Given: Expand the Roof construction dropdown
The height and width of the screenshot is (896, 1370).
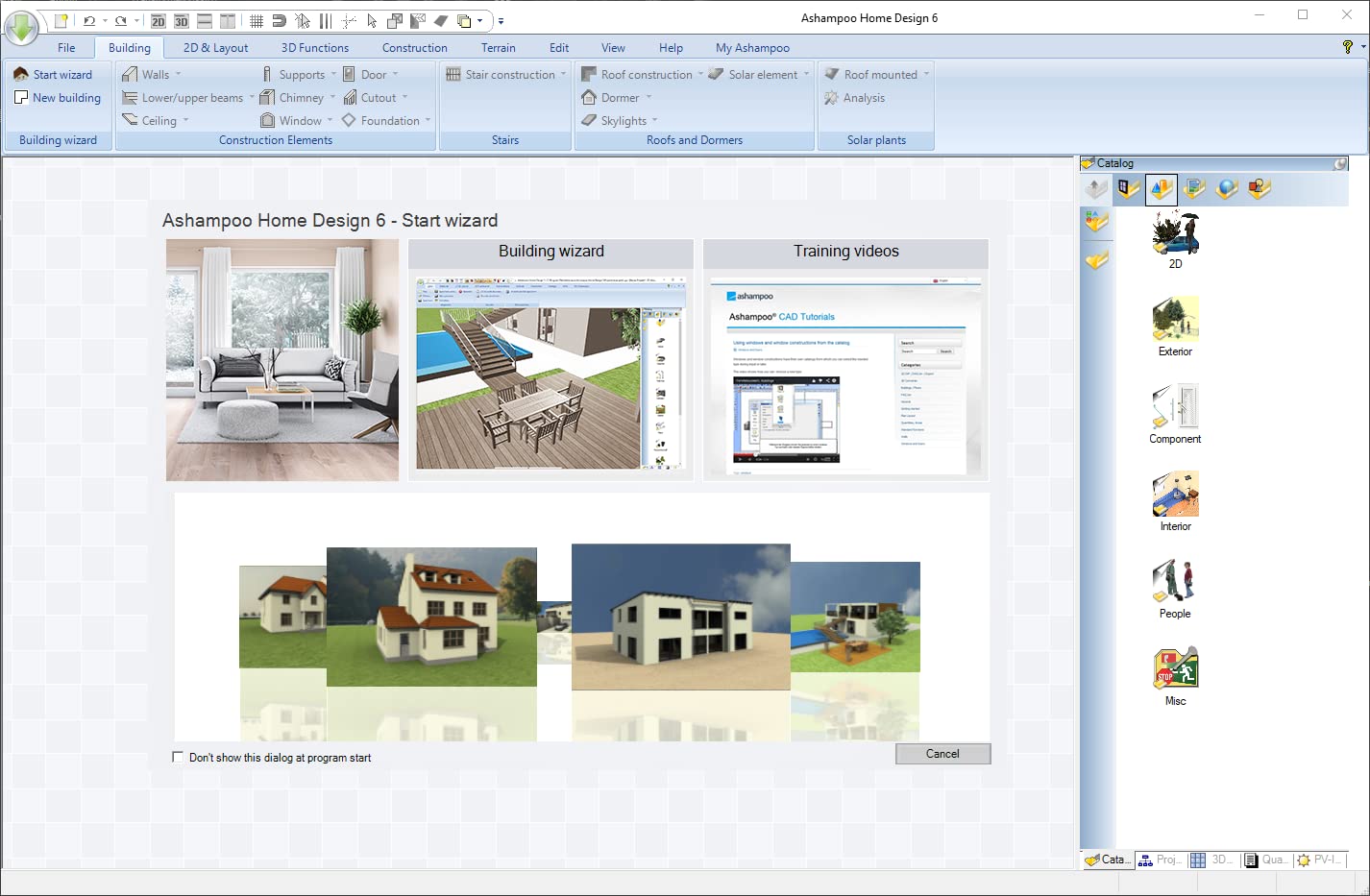Looking at the screenshot, I should 700,75.
